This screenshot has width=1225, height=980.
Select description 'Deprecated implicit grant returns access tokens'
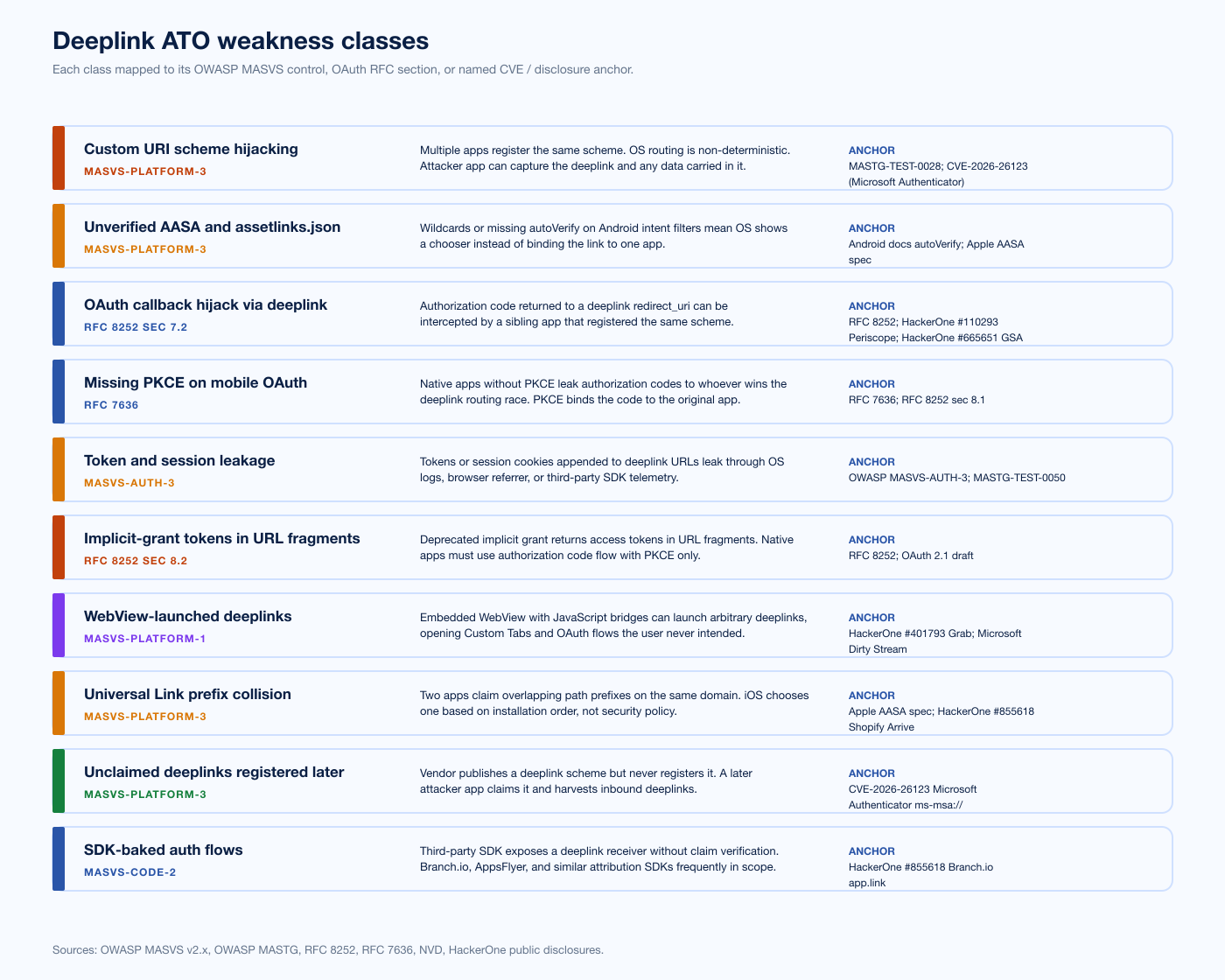point(606,548)
